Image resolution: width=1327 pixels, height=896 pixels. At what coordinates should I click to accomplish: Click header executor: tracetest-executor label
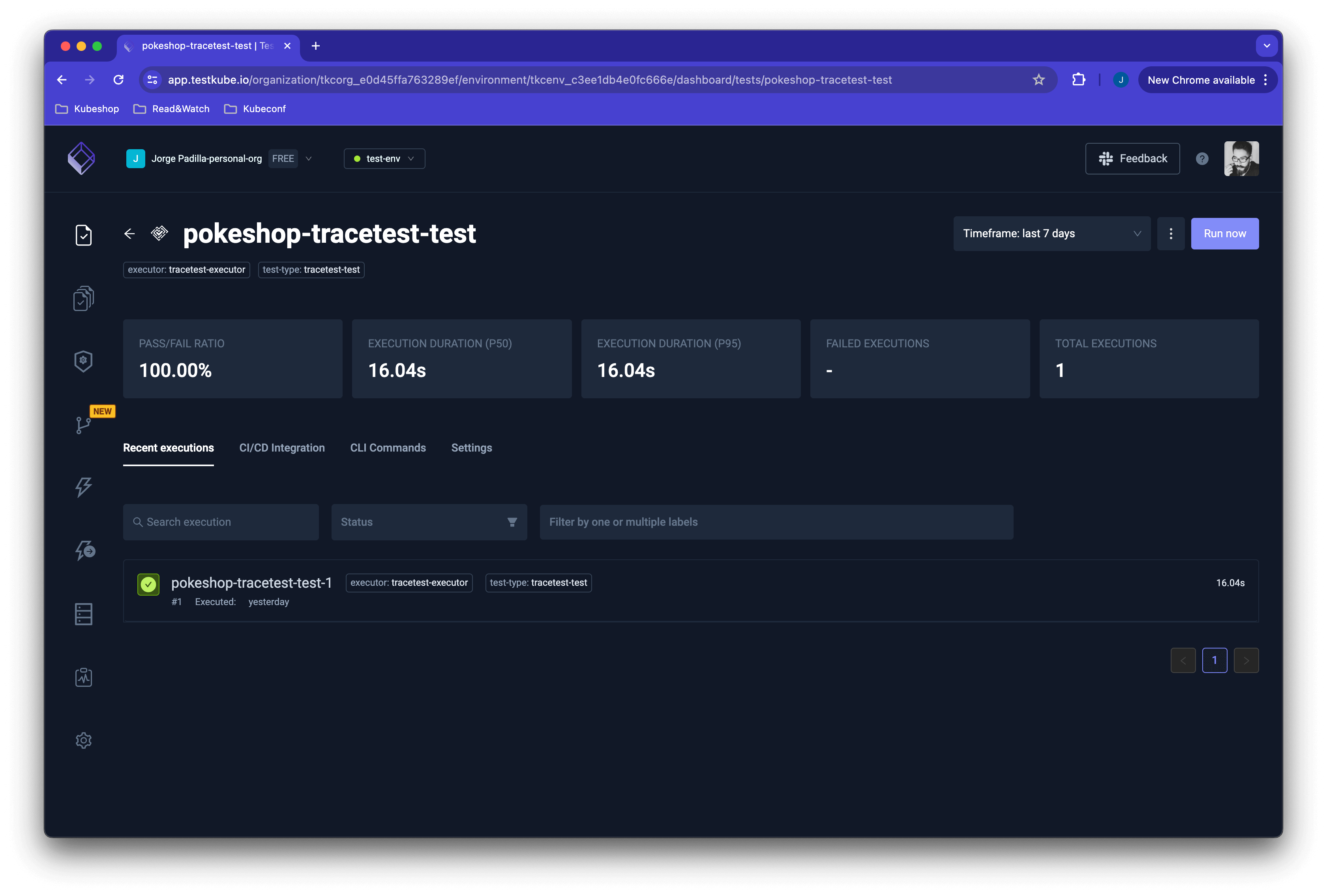[187, 270]
